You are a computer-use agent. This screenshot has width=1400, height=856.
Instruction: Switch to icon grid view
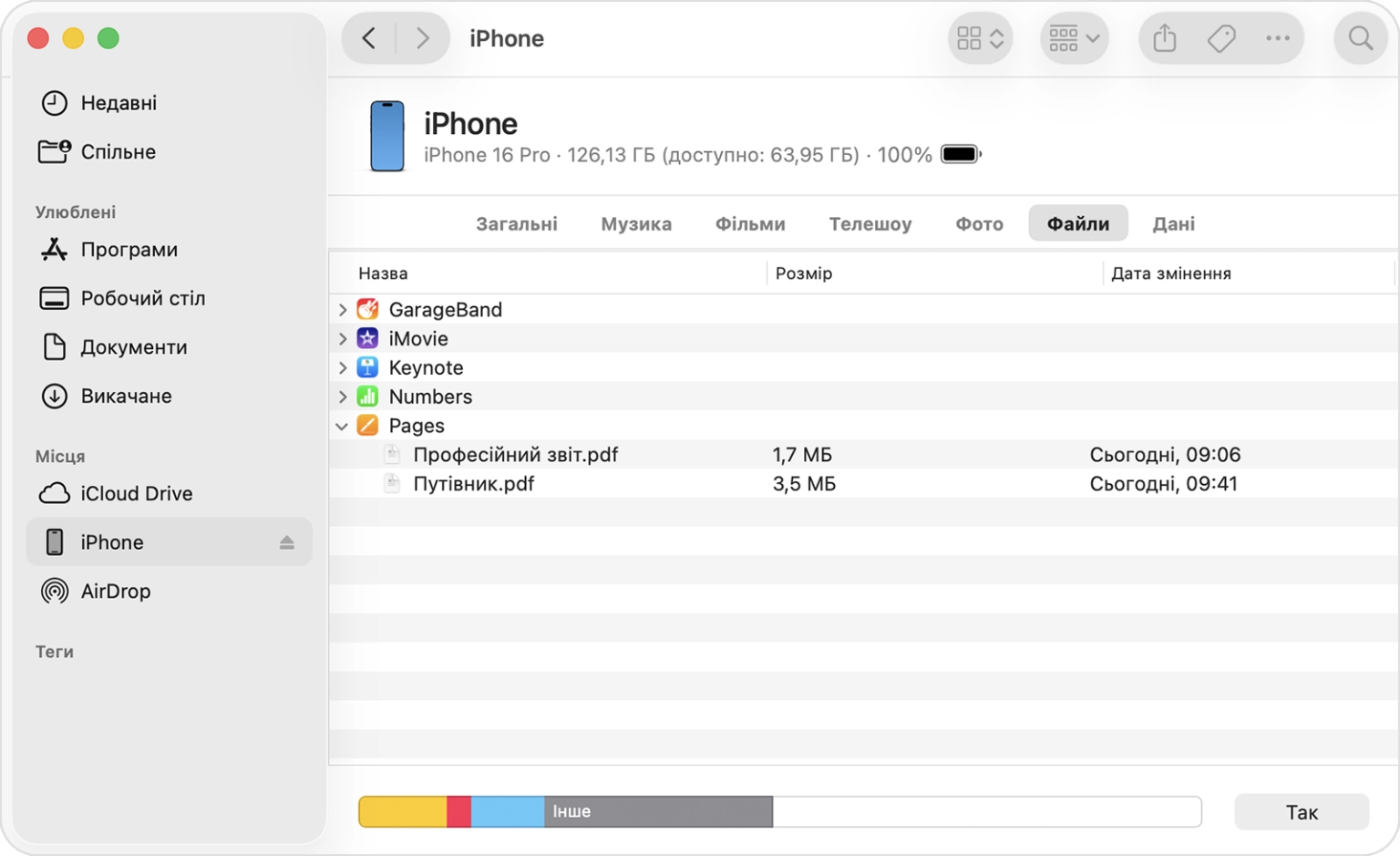point(981,38)
